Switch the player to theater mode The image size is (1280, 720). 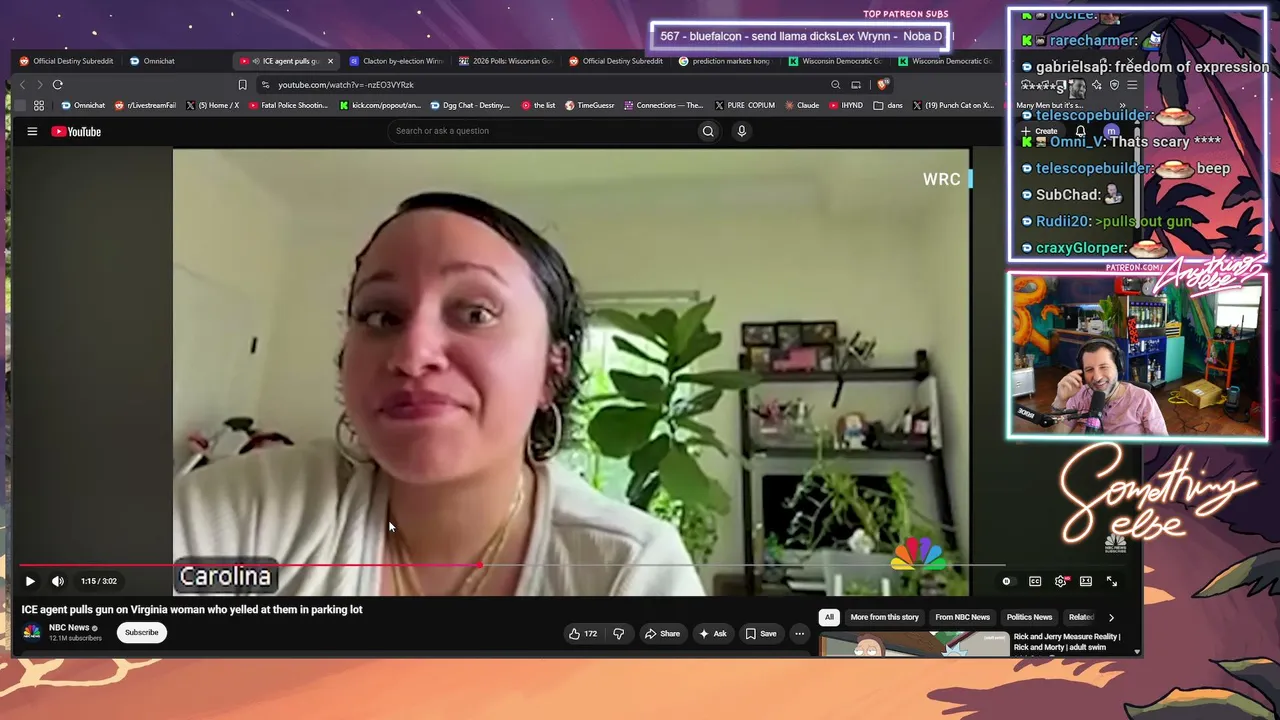(x=1086, y=581)
